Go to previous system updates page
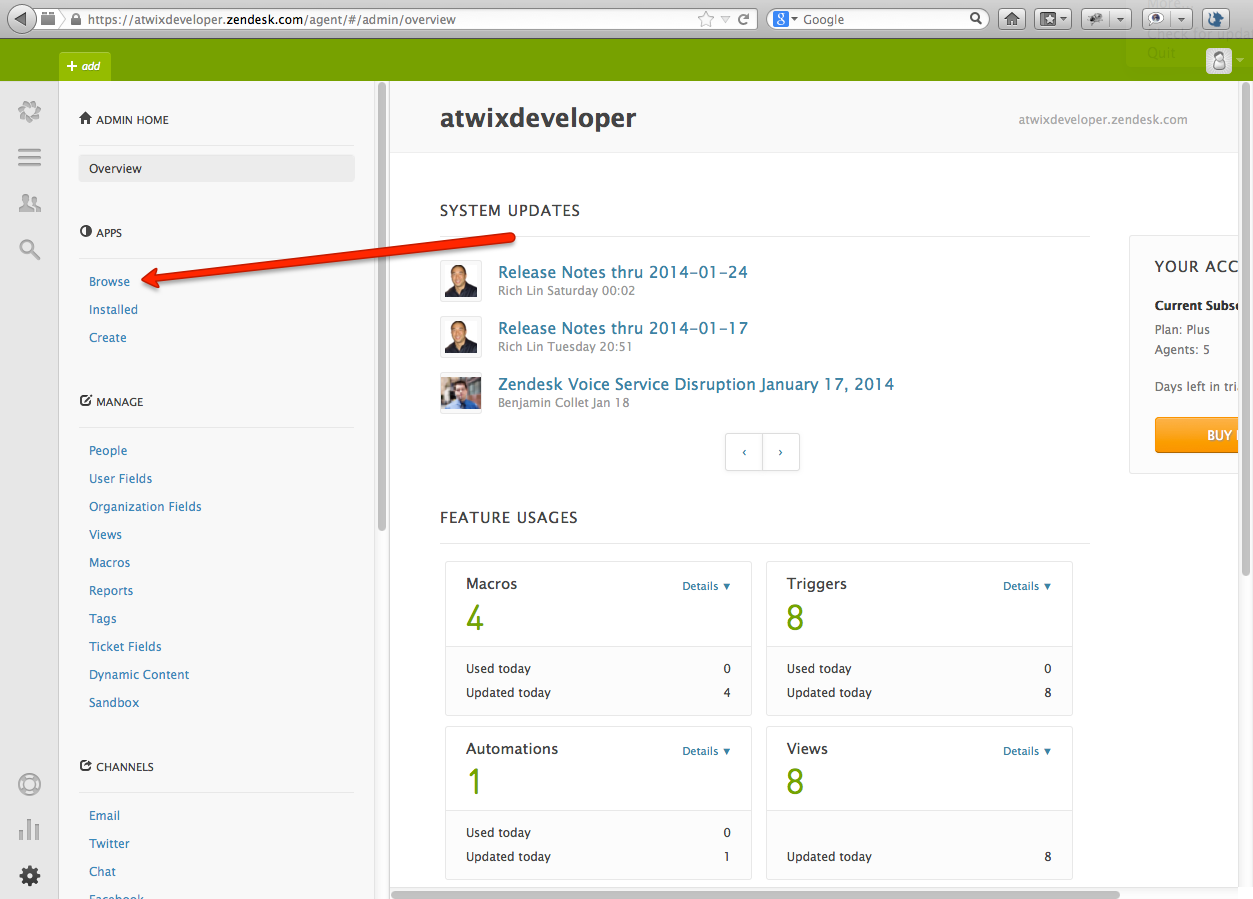Screen dimensions: 1253x899 point(744,452)
